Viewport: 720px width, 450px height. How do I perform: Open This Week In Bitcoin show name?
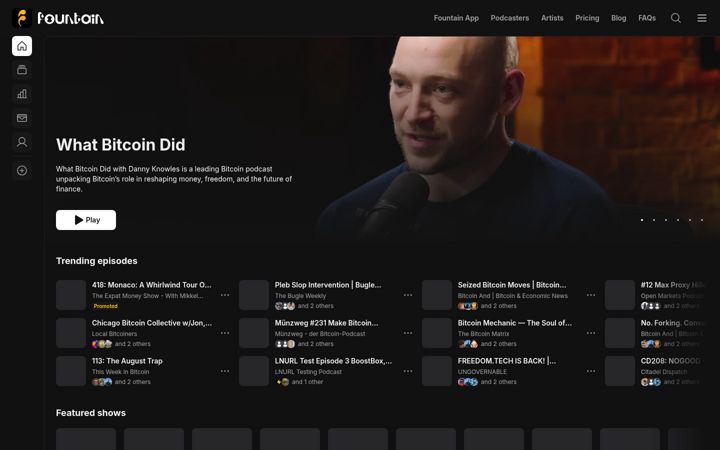point(120,372)
